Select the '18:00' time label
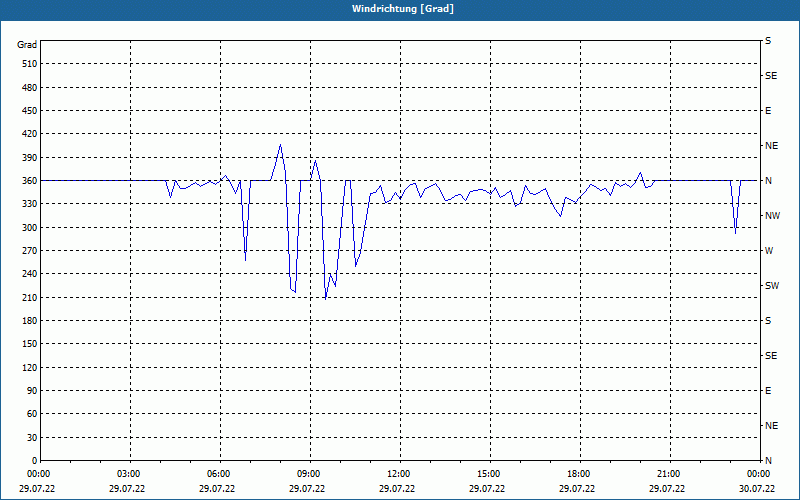Image resolution: width=800 pixels, height=500 pixels. click(578, 474)
